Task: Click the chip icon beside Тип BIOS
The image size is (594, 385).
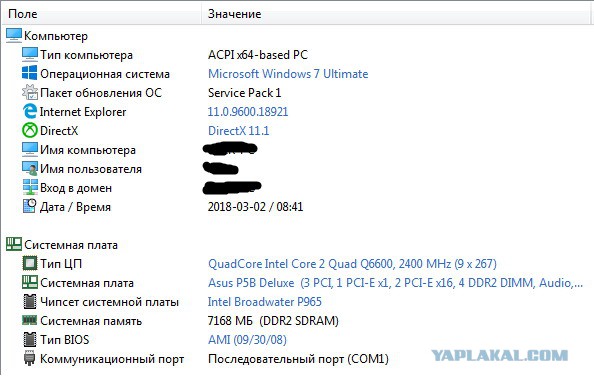Action: [30, 339]
